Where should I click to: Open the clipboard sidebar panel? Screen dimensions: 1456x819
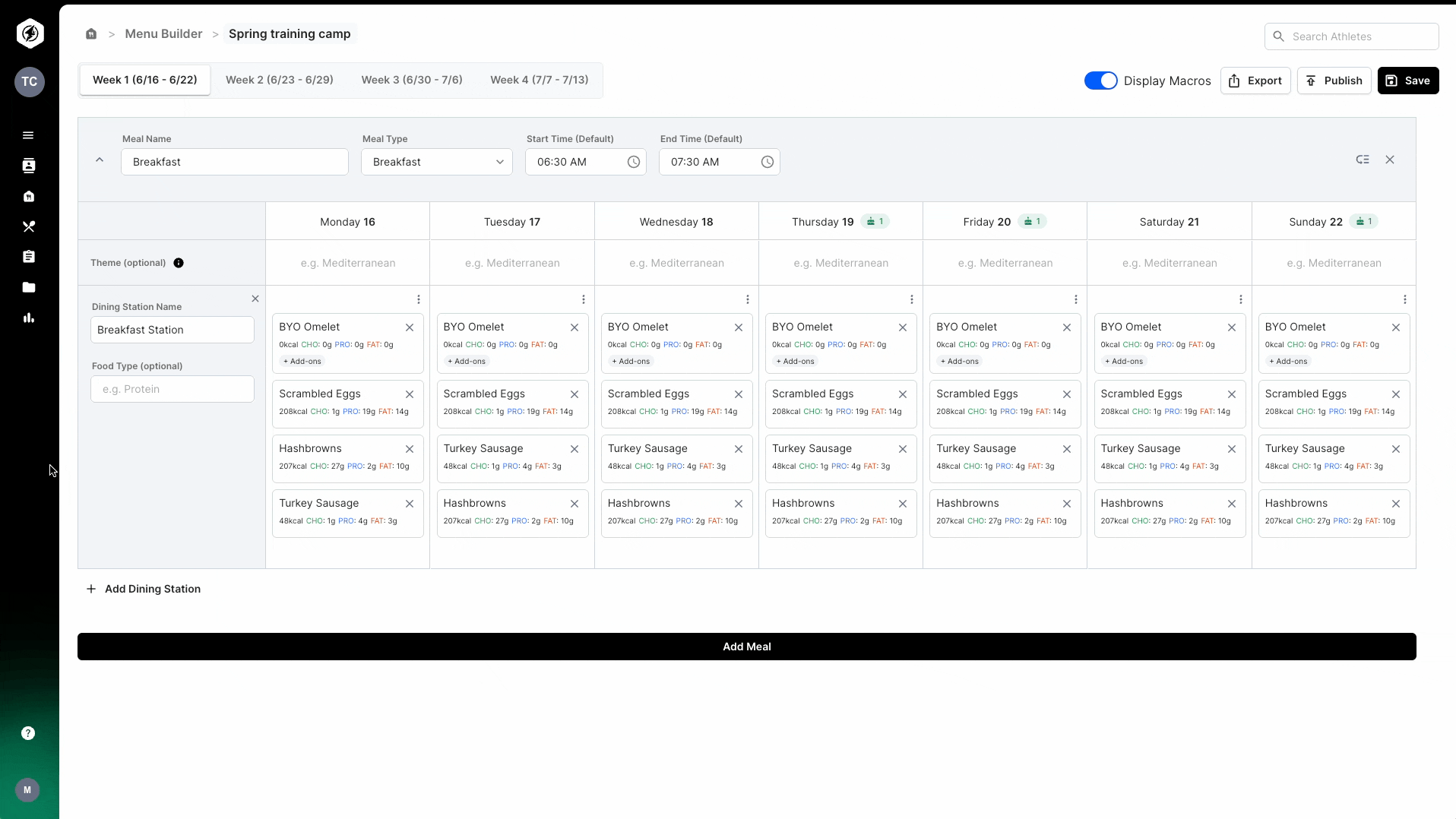click(x=28, y=257)
